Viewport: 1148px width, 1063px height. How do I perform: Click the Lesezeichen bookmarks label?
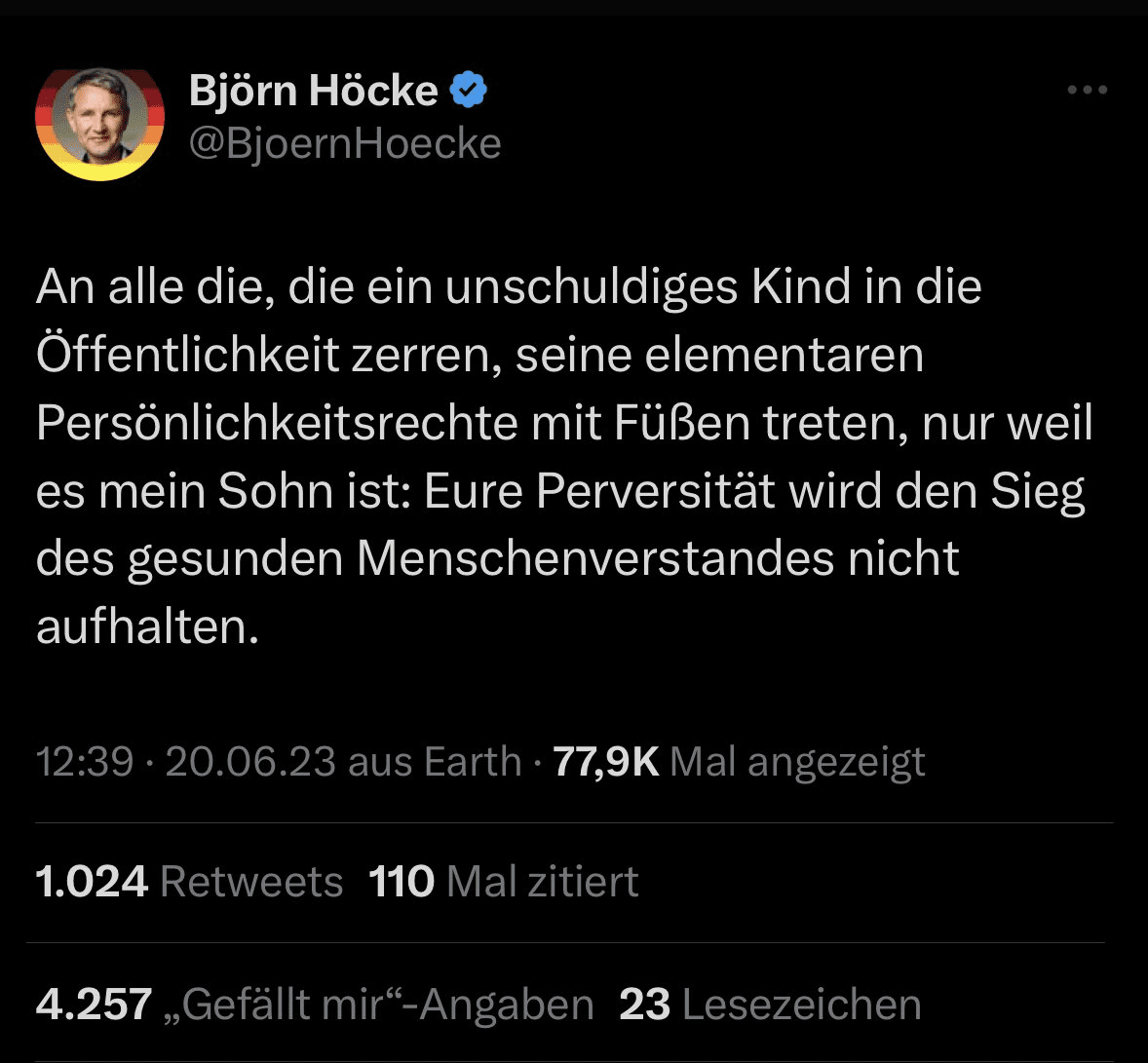(801, 1005)
